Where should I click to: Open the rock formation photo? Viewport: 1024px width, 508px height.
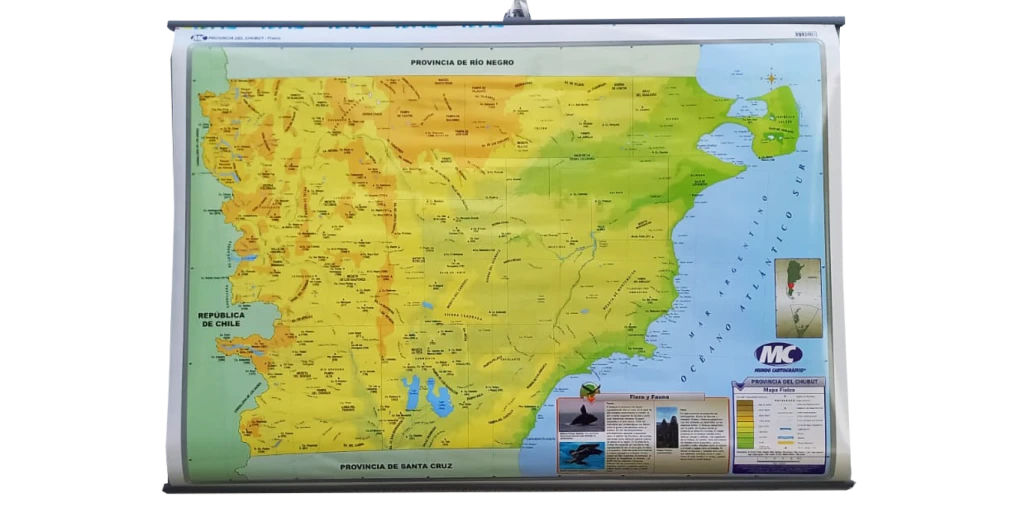coord(666,427)
